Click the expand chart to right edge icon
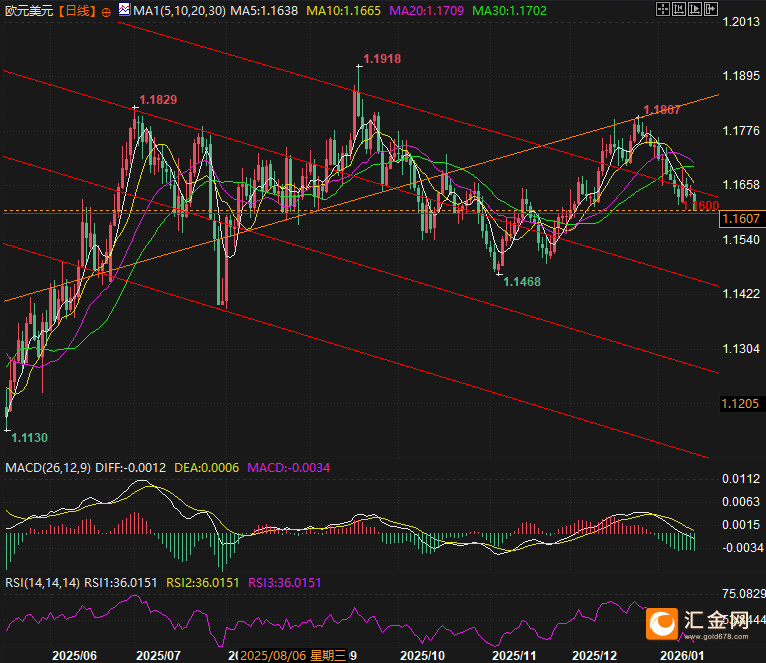Screen dimensions: 766x663 point(711,9)
